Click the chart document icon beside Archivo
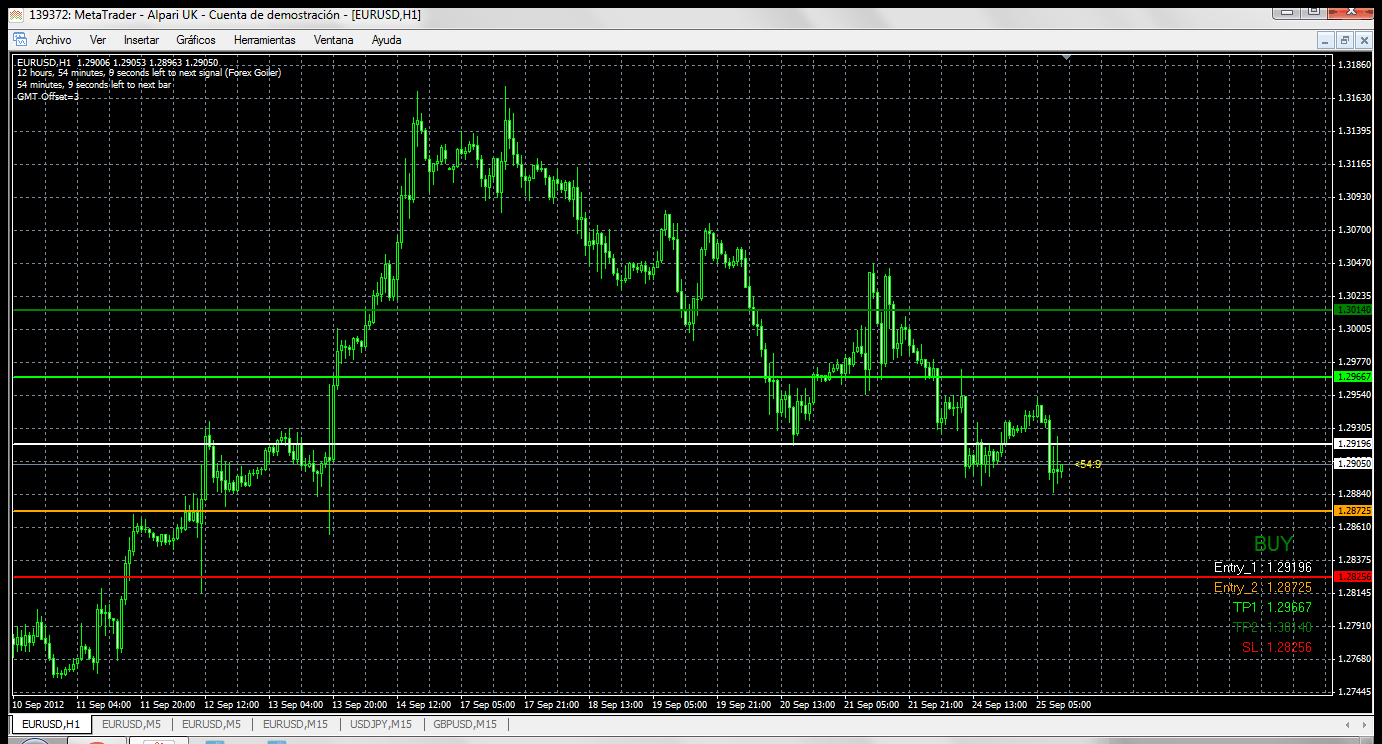Viewport: 1382px width, 744px height. pos(19,40)
